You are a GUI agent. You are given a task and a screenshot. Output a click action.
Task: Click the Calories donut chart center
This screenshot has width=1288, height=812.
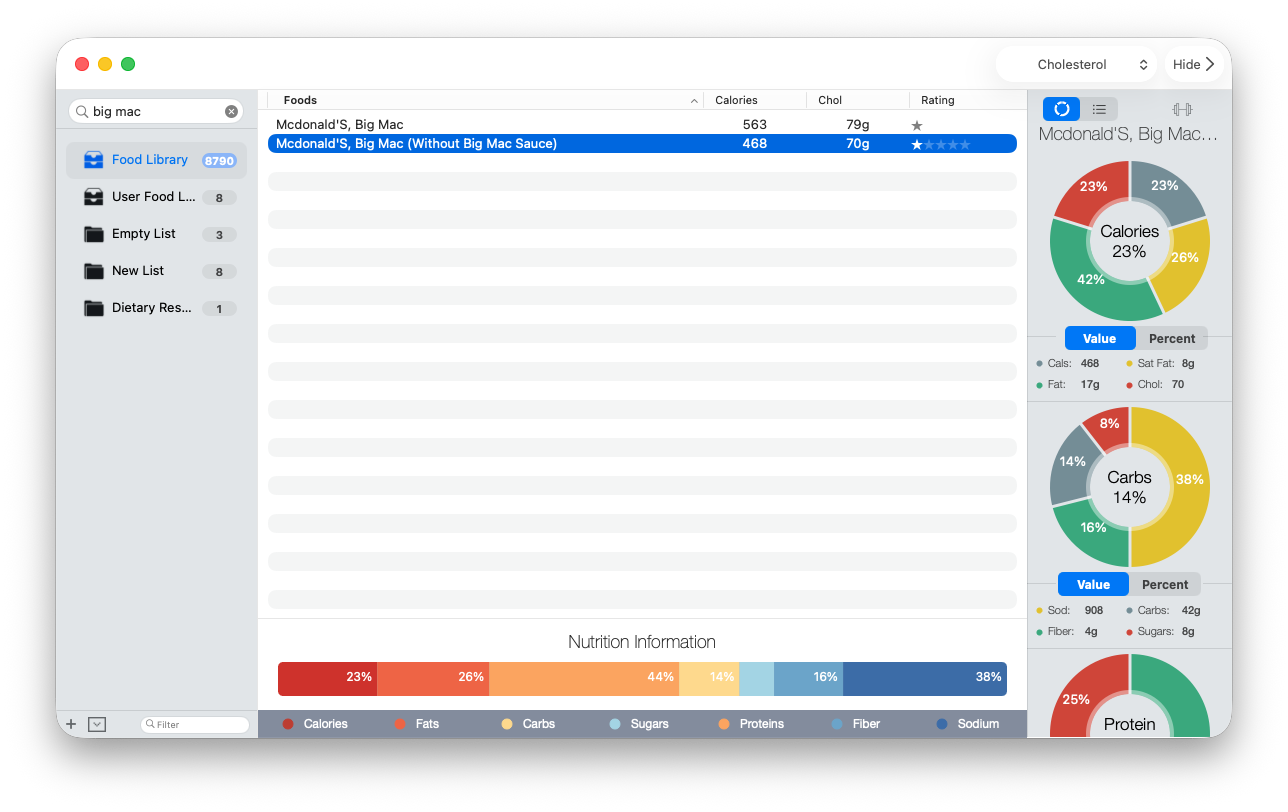pos(1130,241)
